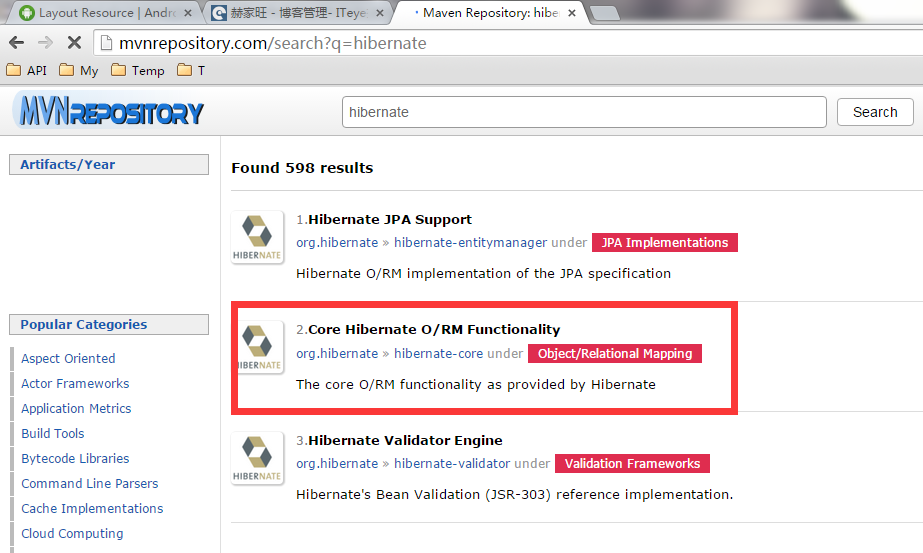Close the Layout Resource tab

click(188, 13)
